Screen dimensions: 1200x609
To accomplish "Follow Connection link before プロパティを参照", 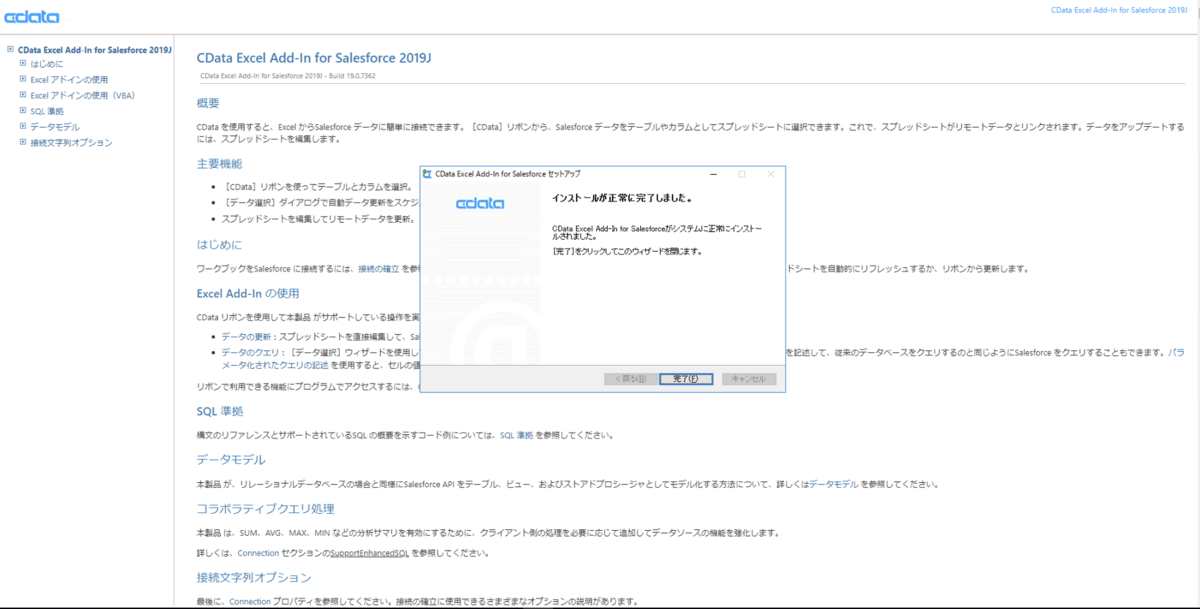I will pyautogui.click(x=250, y=602).
